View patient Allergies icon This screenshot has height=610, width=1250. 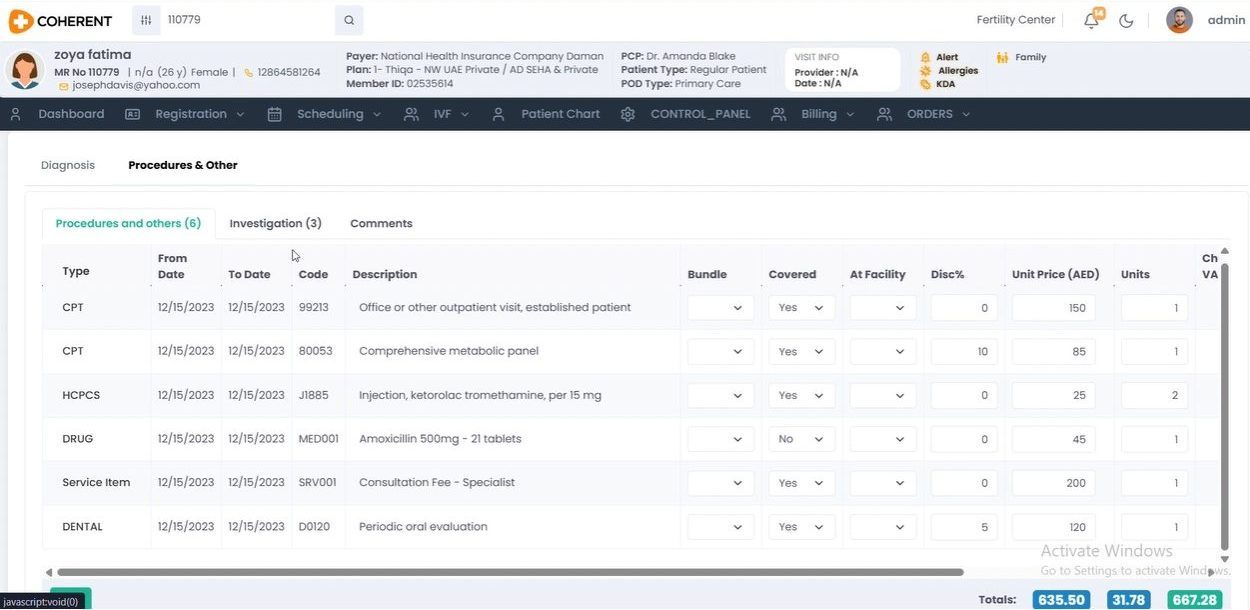click(x=925, y=71)
